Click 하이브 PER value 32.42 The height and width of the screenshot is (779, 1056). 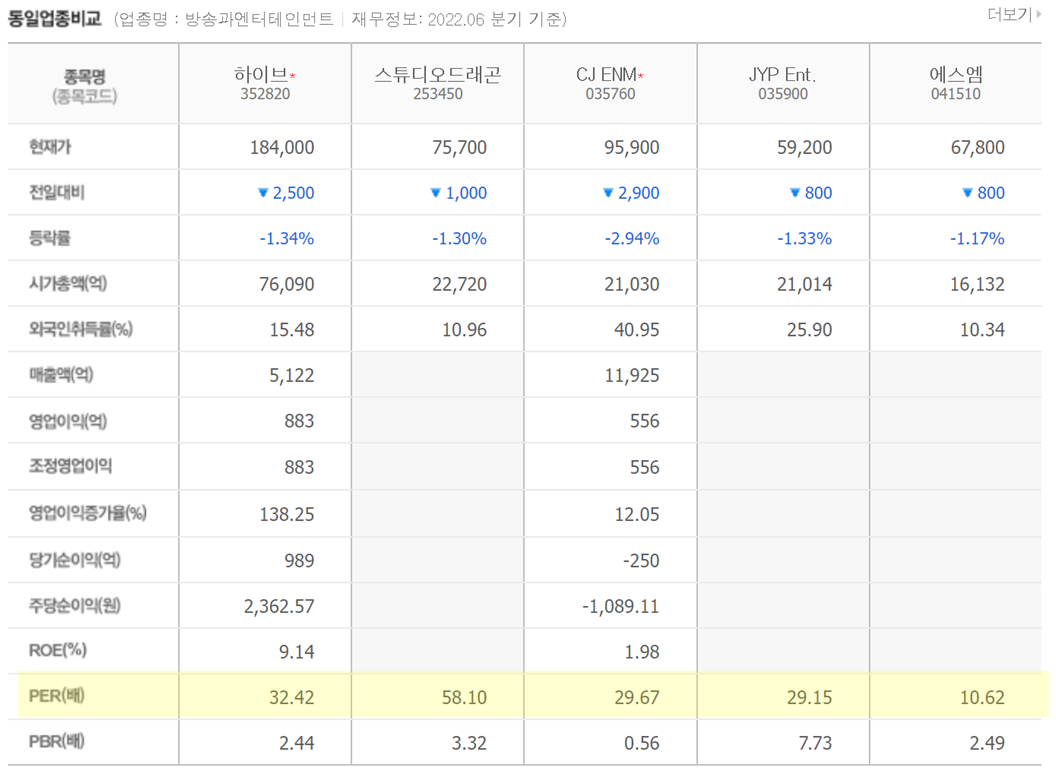(292, 698)
